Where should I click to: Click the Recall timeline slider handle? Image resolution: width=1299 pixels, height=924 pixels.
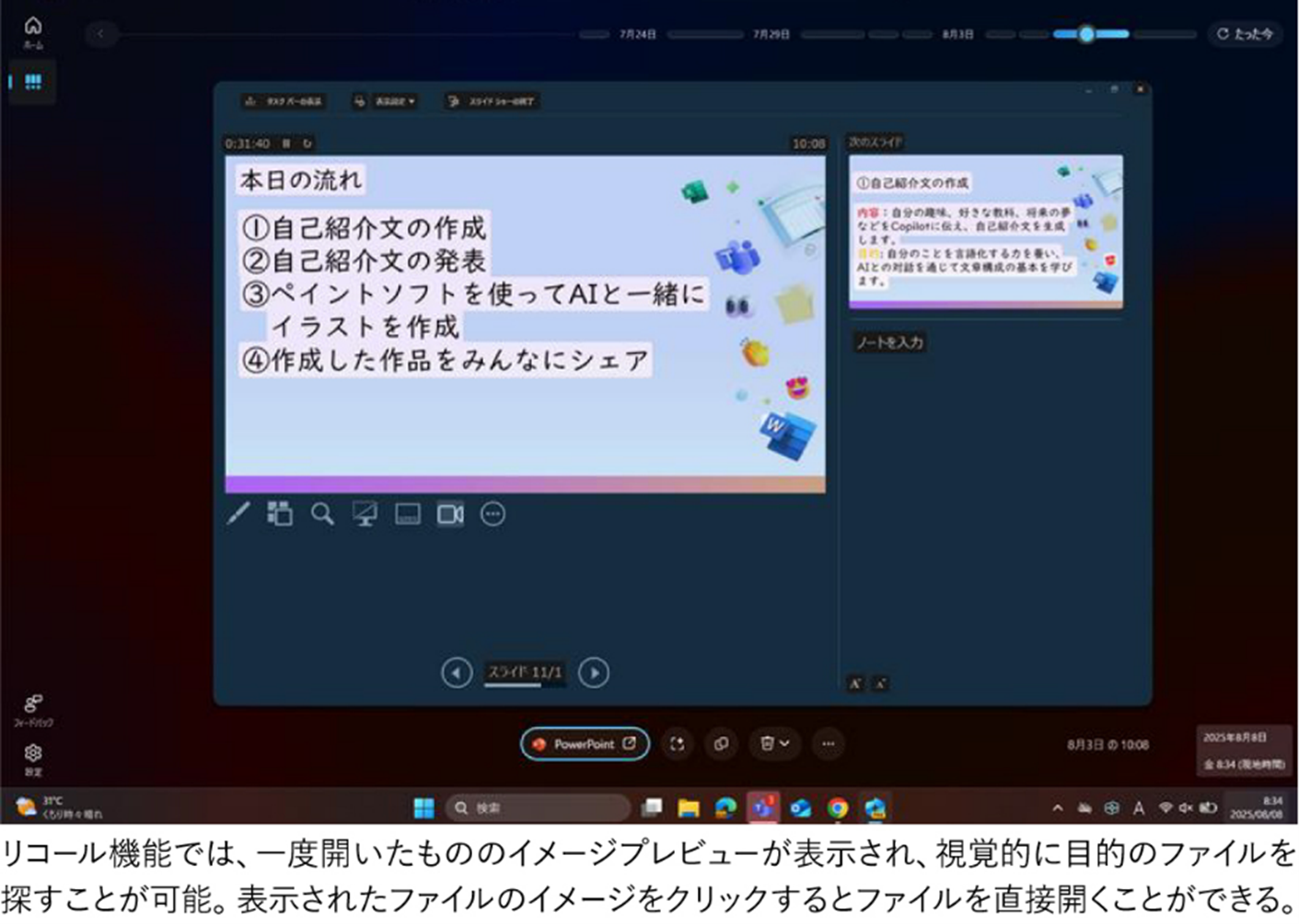coord(1086,34)
